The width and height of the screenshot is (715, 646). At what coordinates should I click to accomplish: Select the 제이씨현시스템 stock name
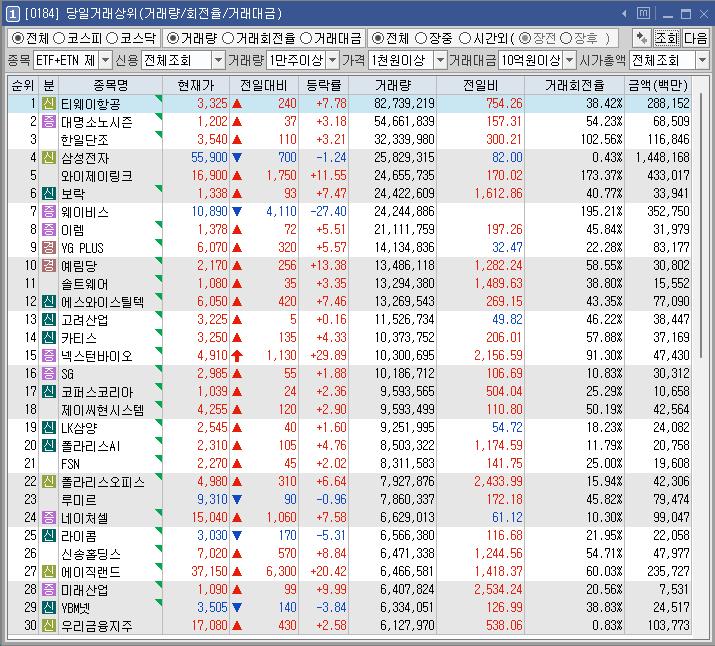tap(103, 409)
